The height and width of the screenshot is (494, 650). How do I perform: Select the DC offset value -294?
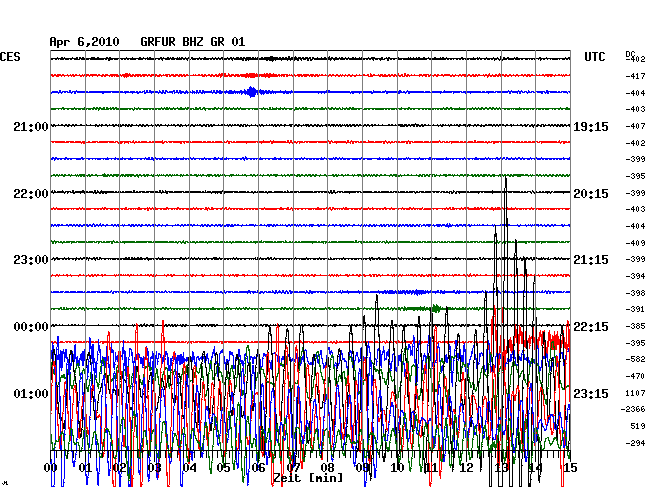pos(635,443)
